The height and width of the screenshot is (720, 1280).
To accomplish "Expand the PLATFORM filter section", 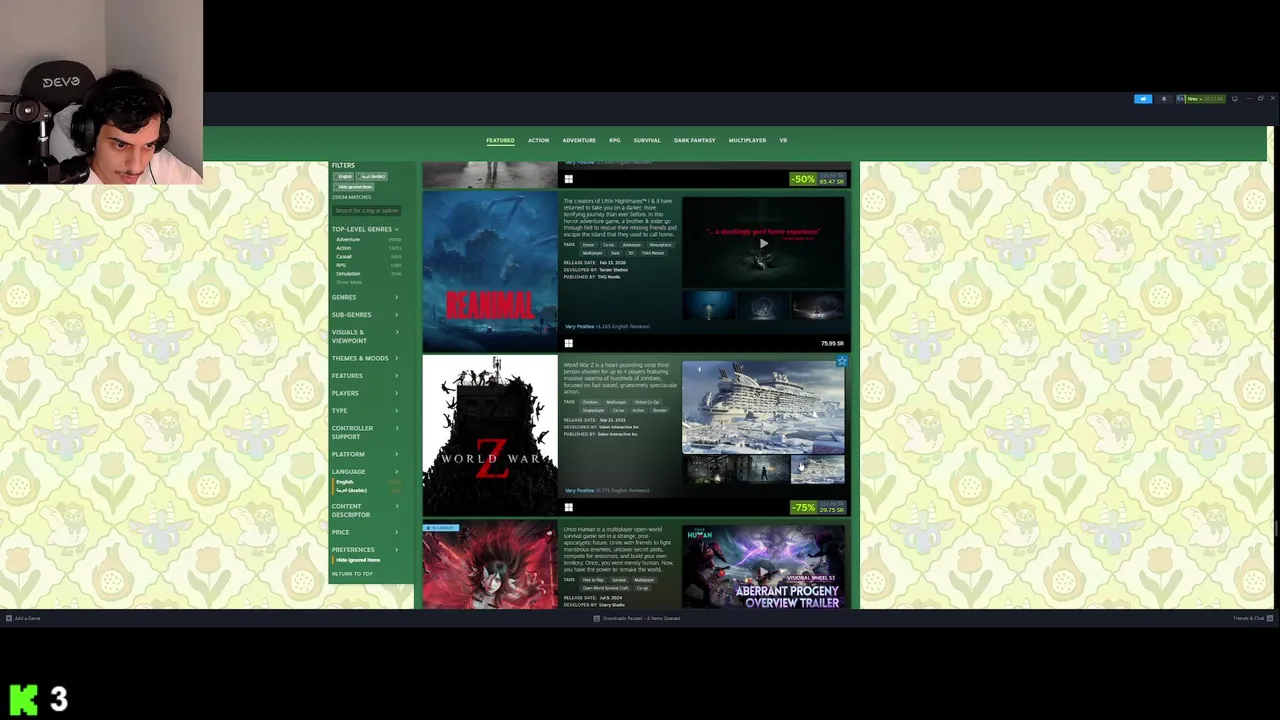I will [365, 455].
